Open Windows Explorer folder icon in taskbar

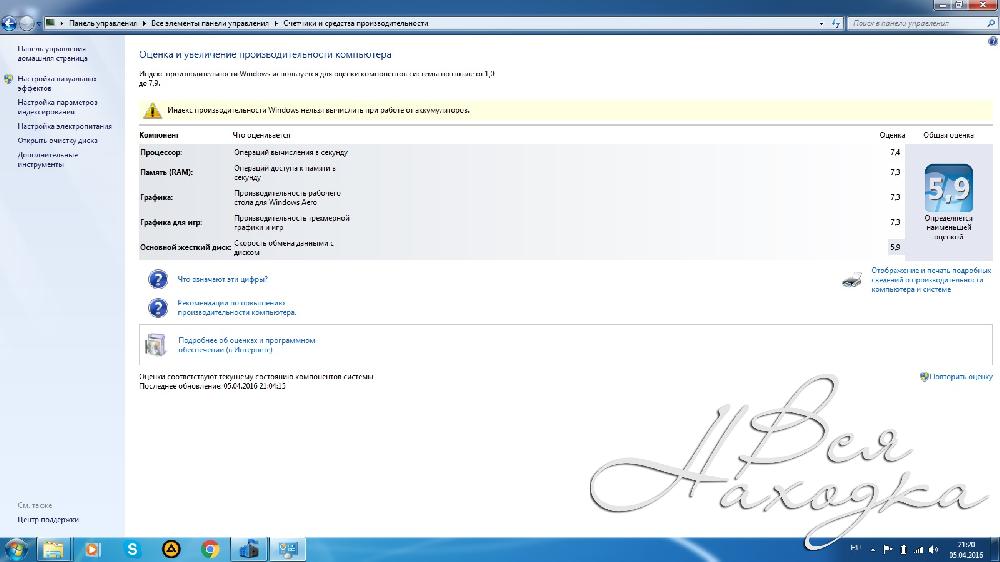pyautogui.click(x=54, y=549)
